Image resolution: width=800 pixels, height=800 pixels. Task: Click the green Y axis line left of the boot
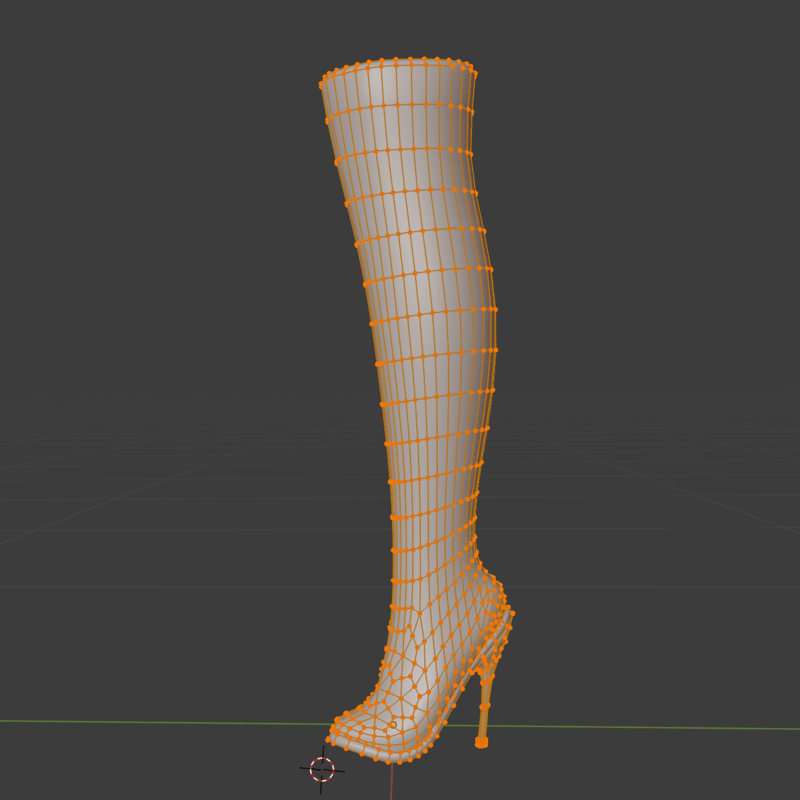coord(150,722)
